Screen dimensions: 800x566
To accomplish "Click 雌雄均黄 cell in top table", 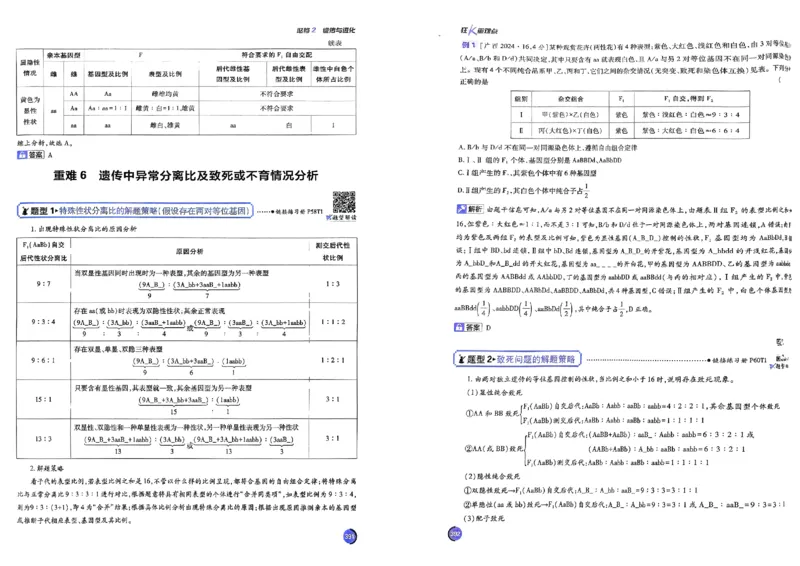I will click(x=165, y=94).
